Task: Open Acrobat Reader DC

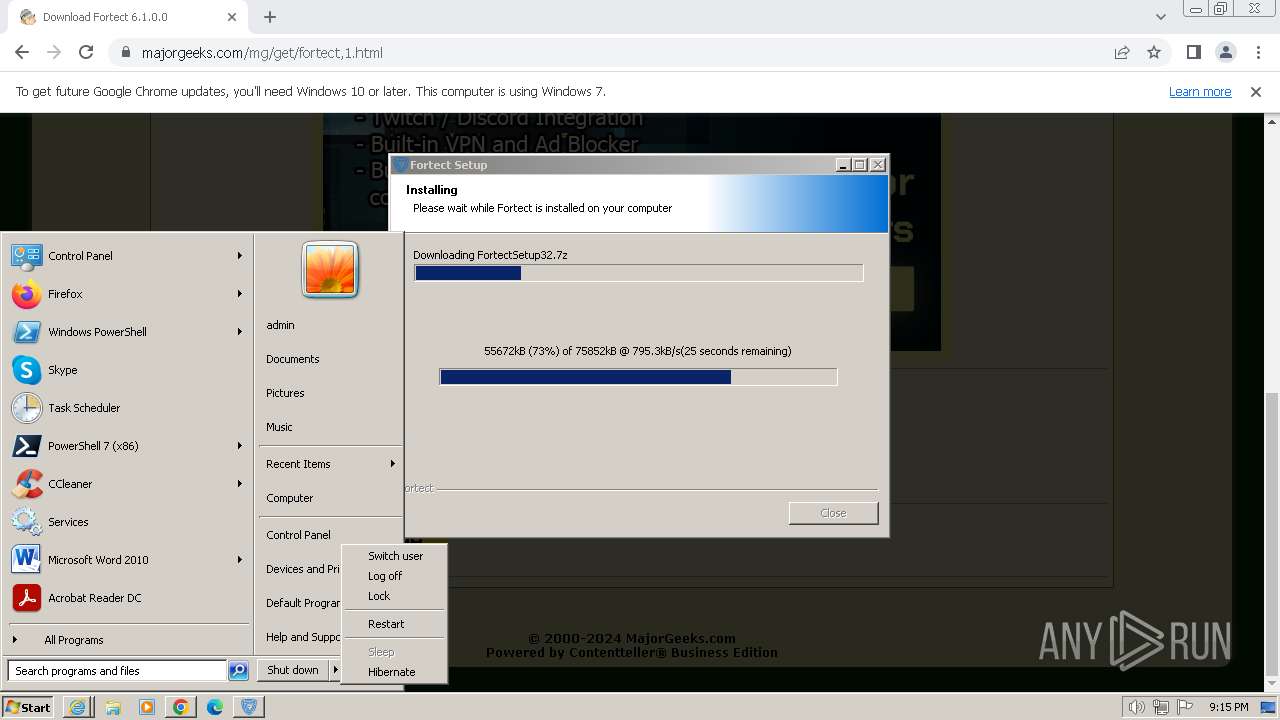Action: coord(127,598)
